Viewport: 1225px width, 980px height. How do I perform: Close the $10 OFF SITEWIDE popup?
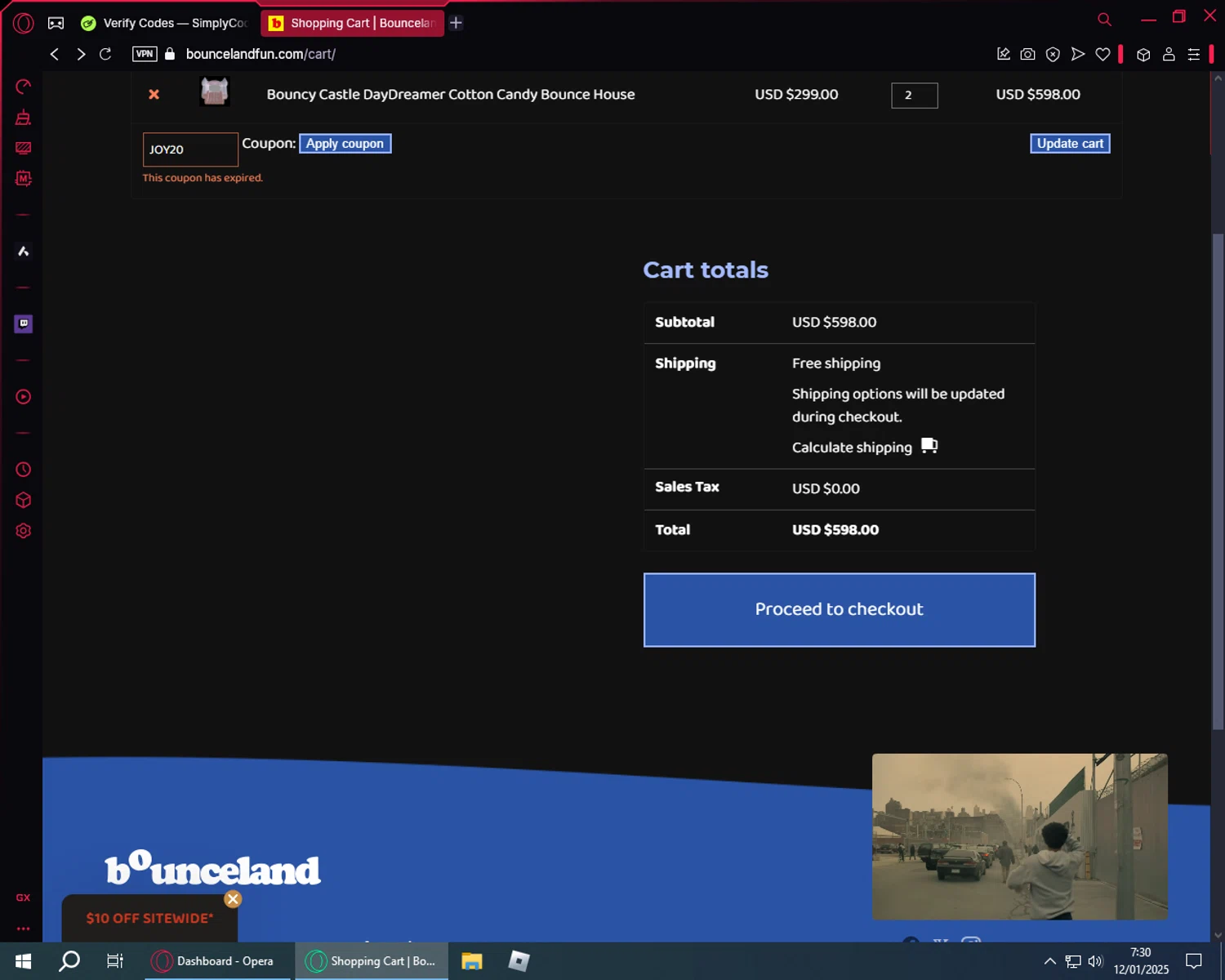(x=233, y=899)
